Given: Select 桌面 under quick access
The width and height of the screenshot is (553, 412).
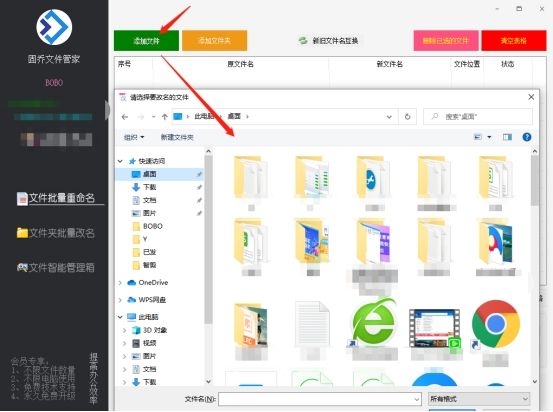Looking at the screenshot, I should pos(150,174).
